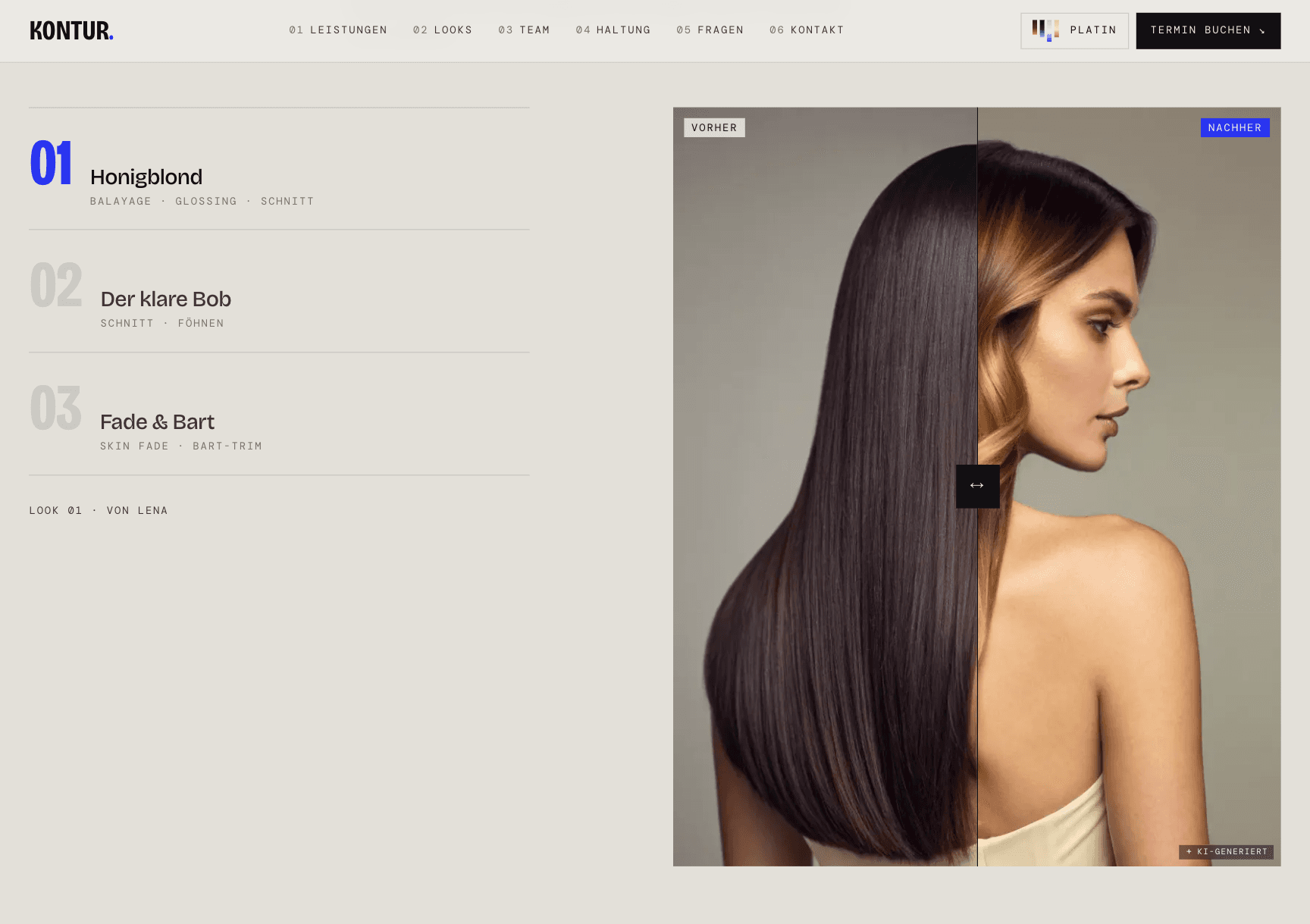Open the 03 Team nav link
The height and width of the screenshot is (924, 1310).
pos(524,30)
